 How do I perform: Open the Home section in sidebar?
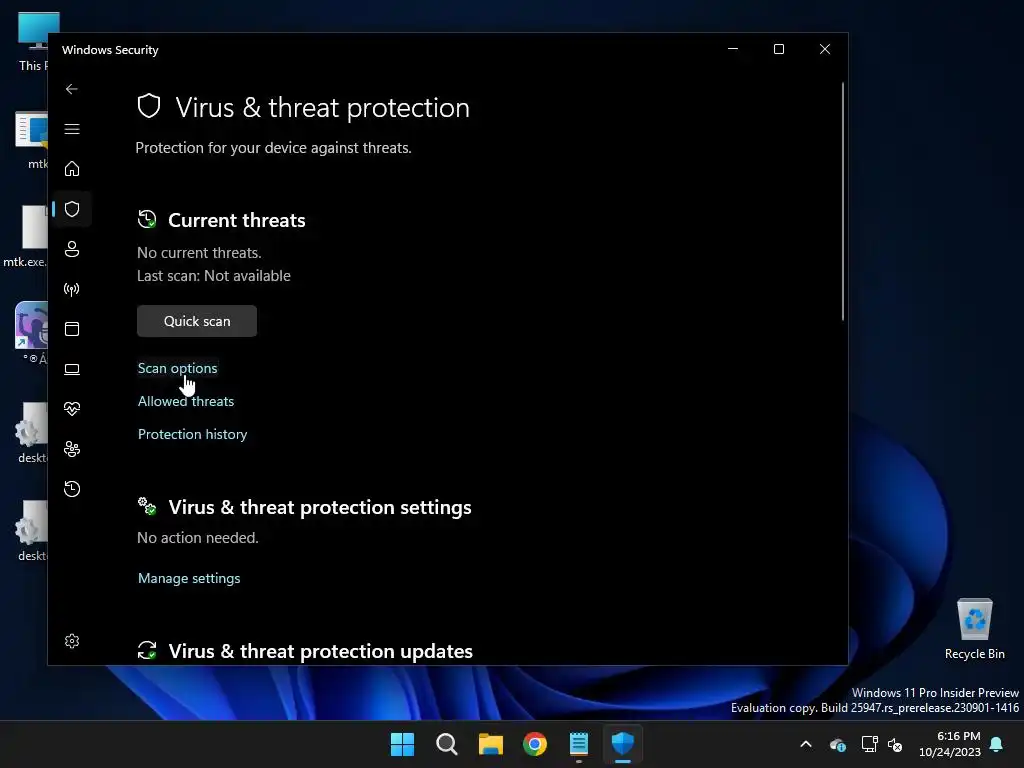coord(72,169)
